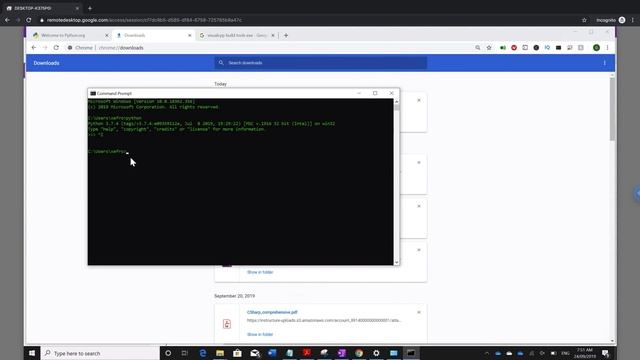
Task: Open a new tab in inner Chrome
Action: (286, 36)
